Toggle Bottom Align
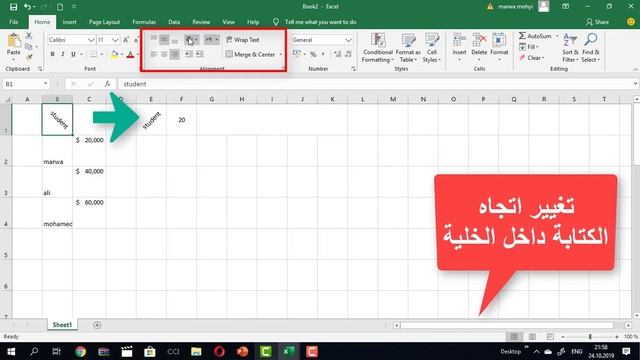The image size is (640, 360). pos(174,40)
